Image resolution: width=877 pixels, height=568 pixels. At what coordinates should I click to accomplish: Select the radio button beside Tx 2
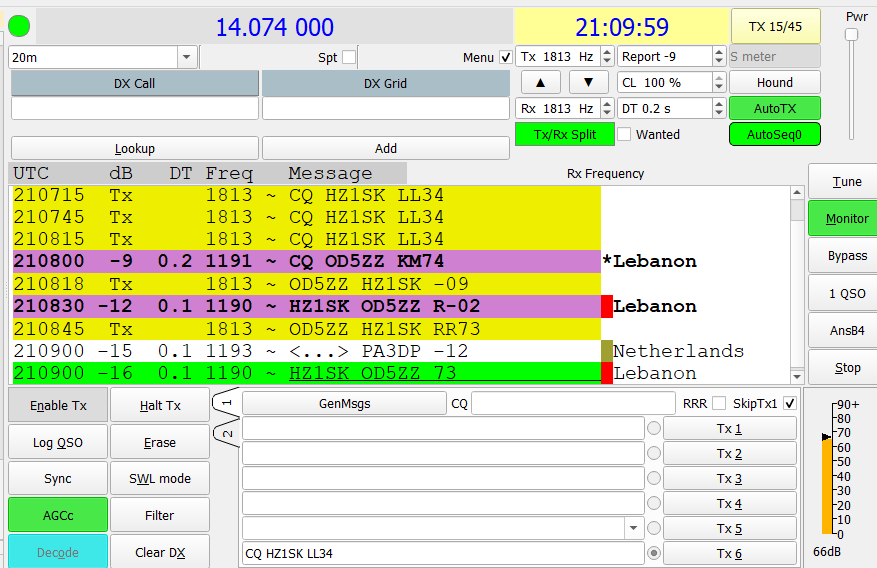click(654, 453)
